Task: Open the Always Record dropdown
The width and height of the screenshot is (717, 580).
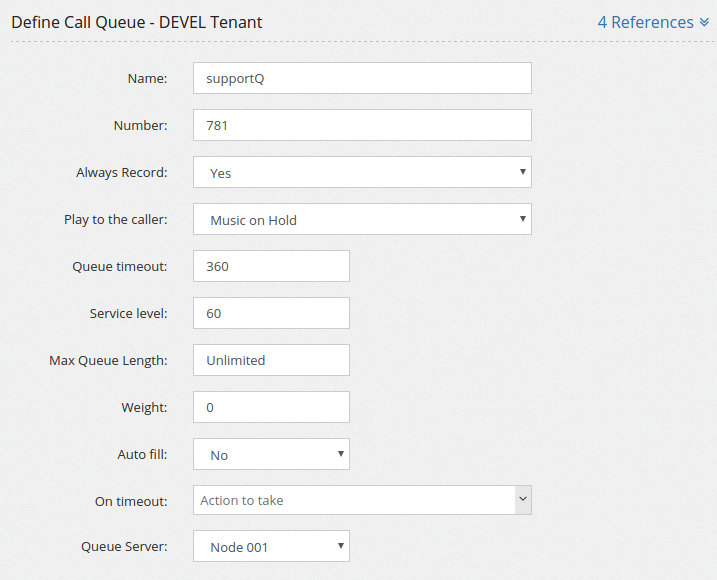Action: tap(362, 172)
